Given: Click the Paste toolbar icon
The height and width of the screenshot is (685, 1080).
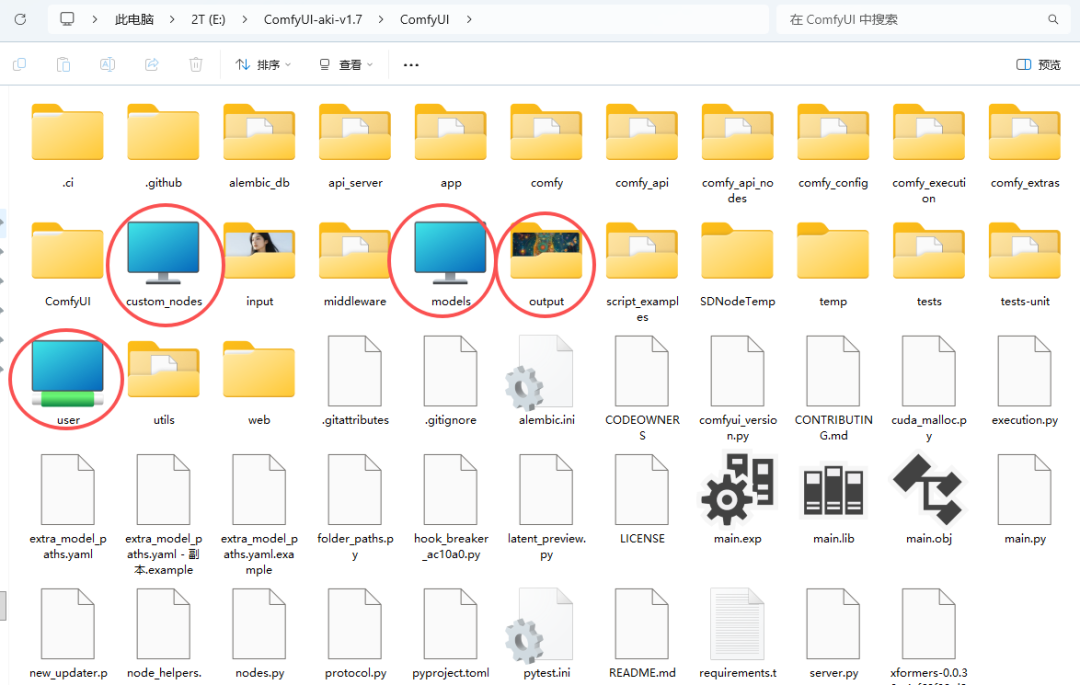Looking at the screenshot, I should click(63, 65).
